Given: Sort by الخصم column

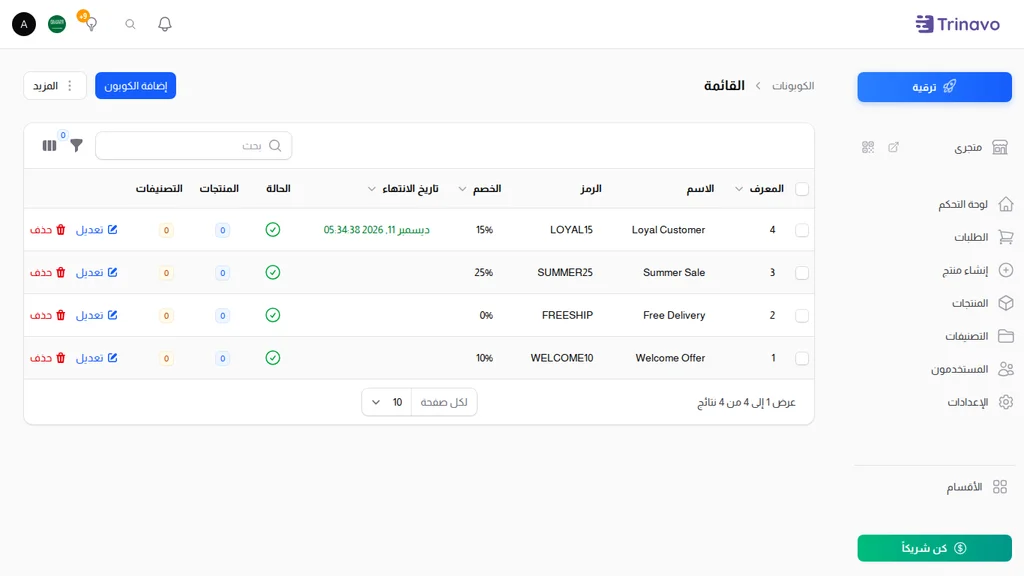Looking at the screenshot, I should 480,189.
